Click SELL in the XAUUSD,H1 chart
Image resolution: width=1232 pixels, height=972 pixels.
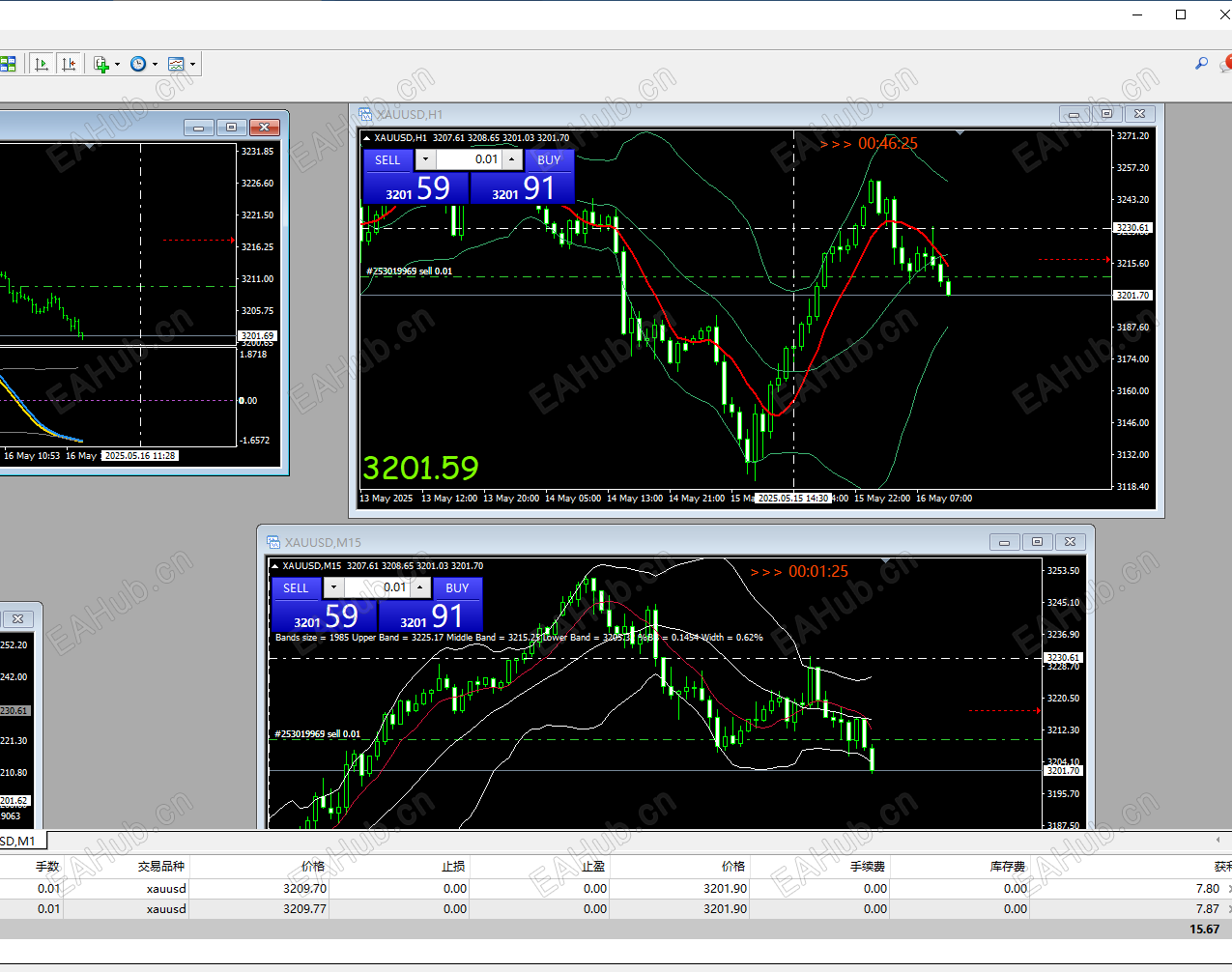pos(387,159)
